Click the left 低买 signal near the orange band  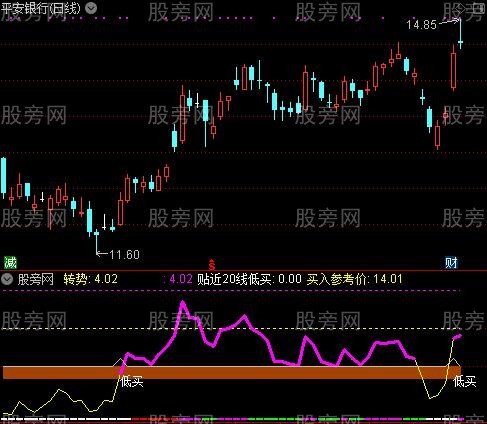point(132,381)
